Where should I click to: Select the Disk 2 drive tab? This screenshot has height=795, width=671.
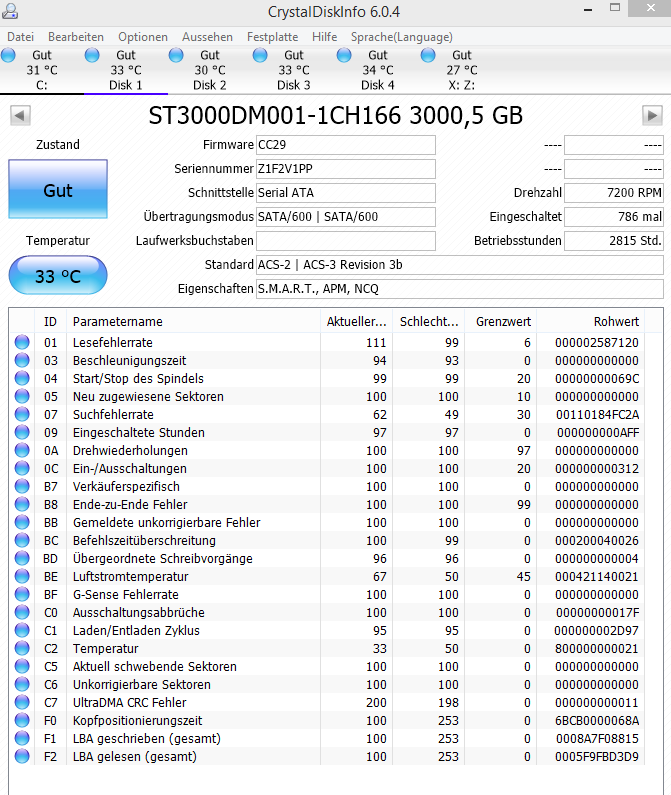point(210,70)
